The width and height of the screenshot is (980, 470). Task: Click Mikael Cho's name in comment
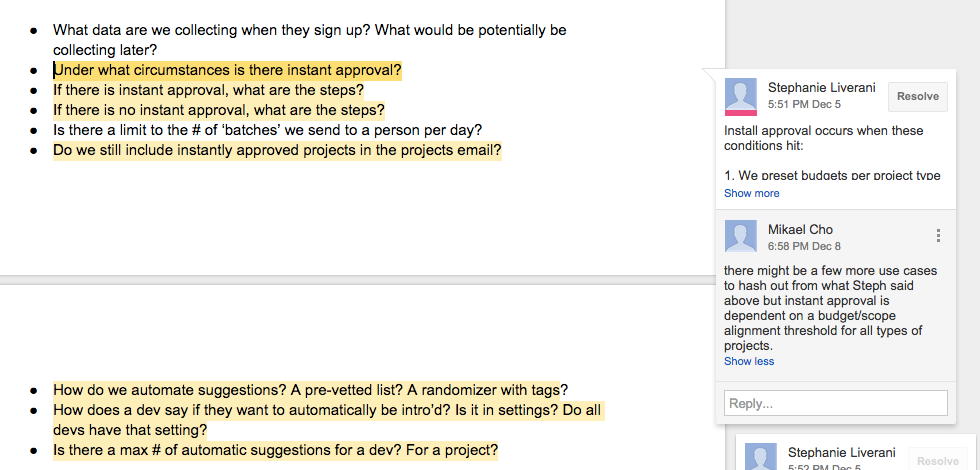point(800,229)
